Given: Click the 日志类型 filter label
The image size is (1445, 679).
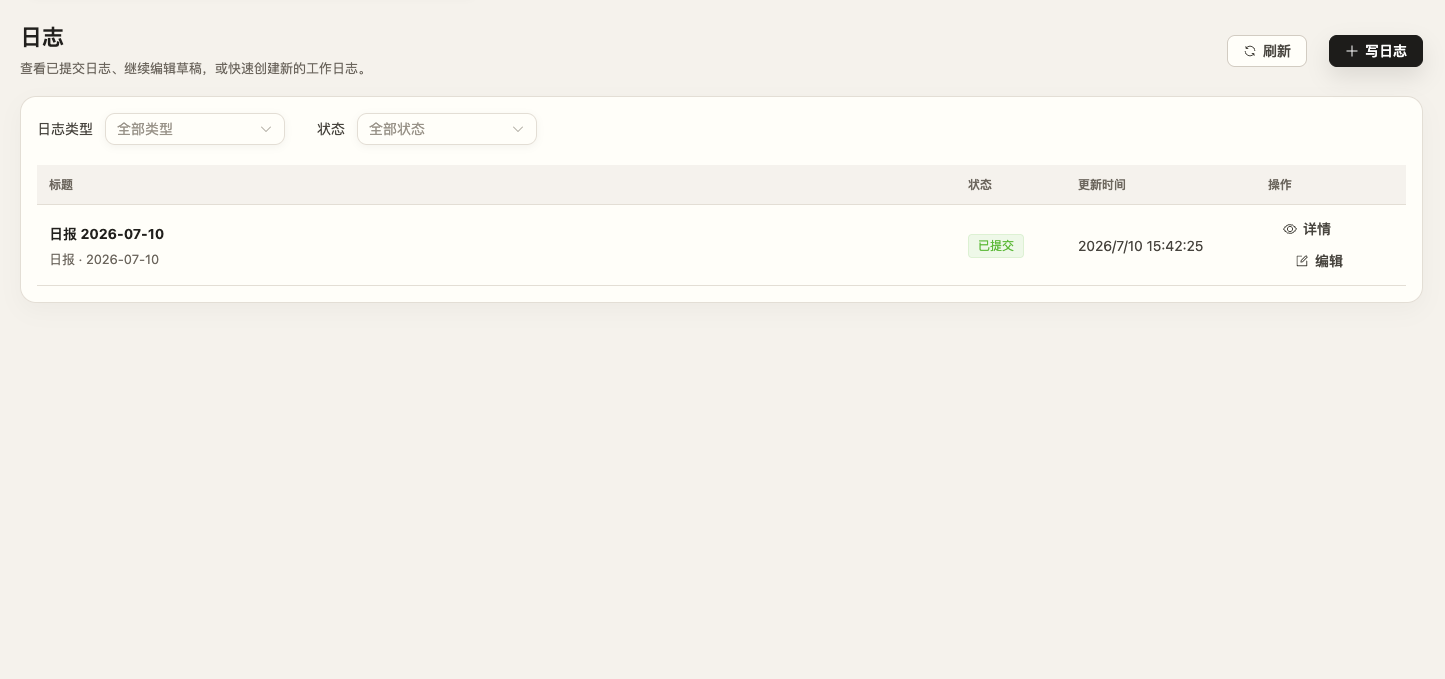Looking at the screenshot, I should tap(65, 129).
